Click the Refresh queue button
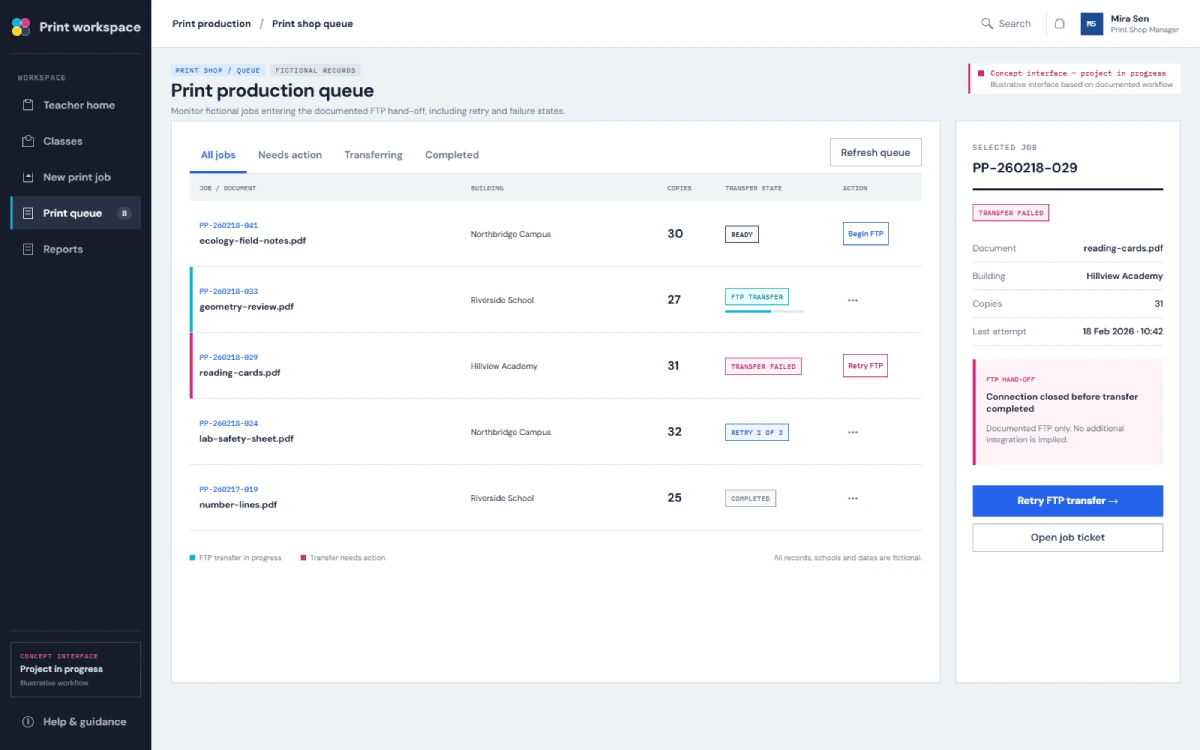This screenshot has height=750, width=1200. [875, 153]
